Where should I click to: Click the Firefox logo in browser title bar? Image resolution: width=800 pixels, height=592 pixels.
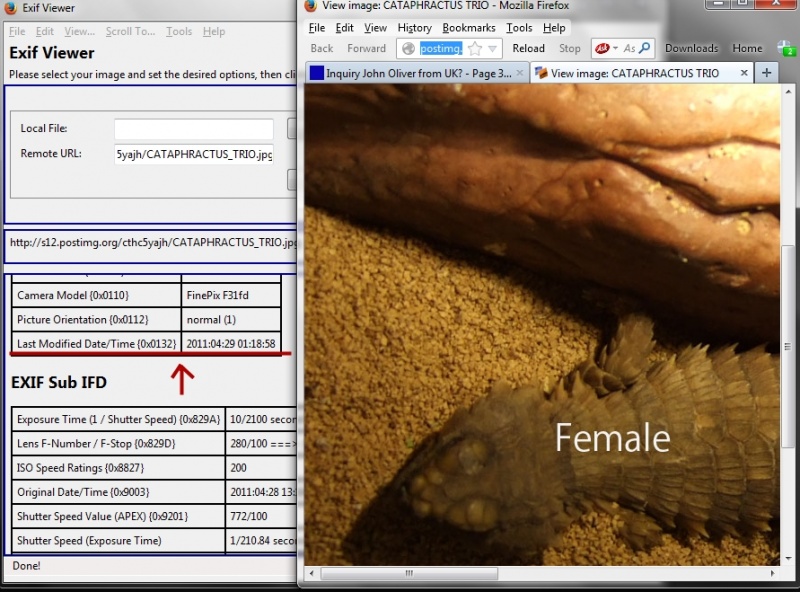310,6
